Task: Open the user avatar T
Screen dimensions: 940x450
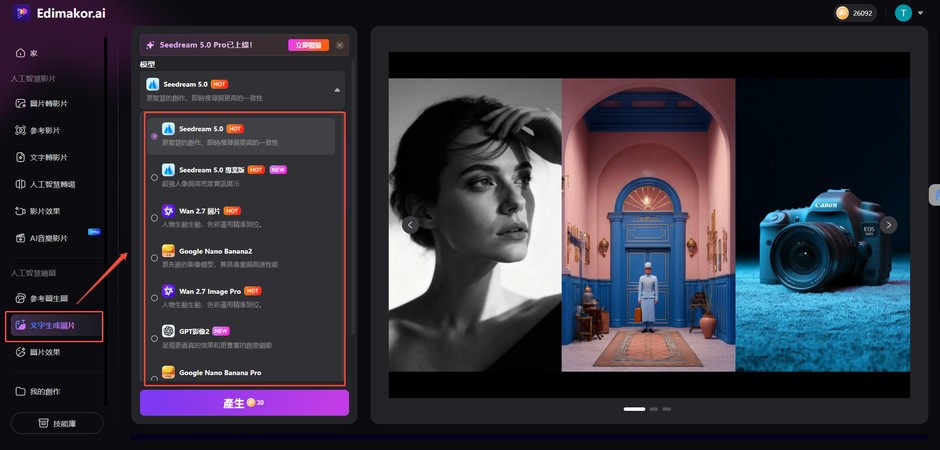Action: (x=903, y=13)
